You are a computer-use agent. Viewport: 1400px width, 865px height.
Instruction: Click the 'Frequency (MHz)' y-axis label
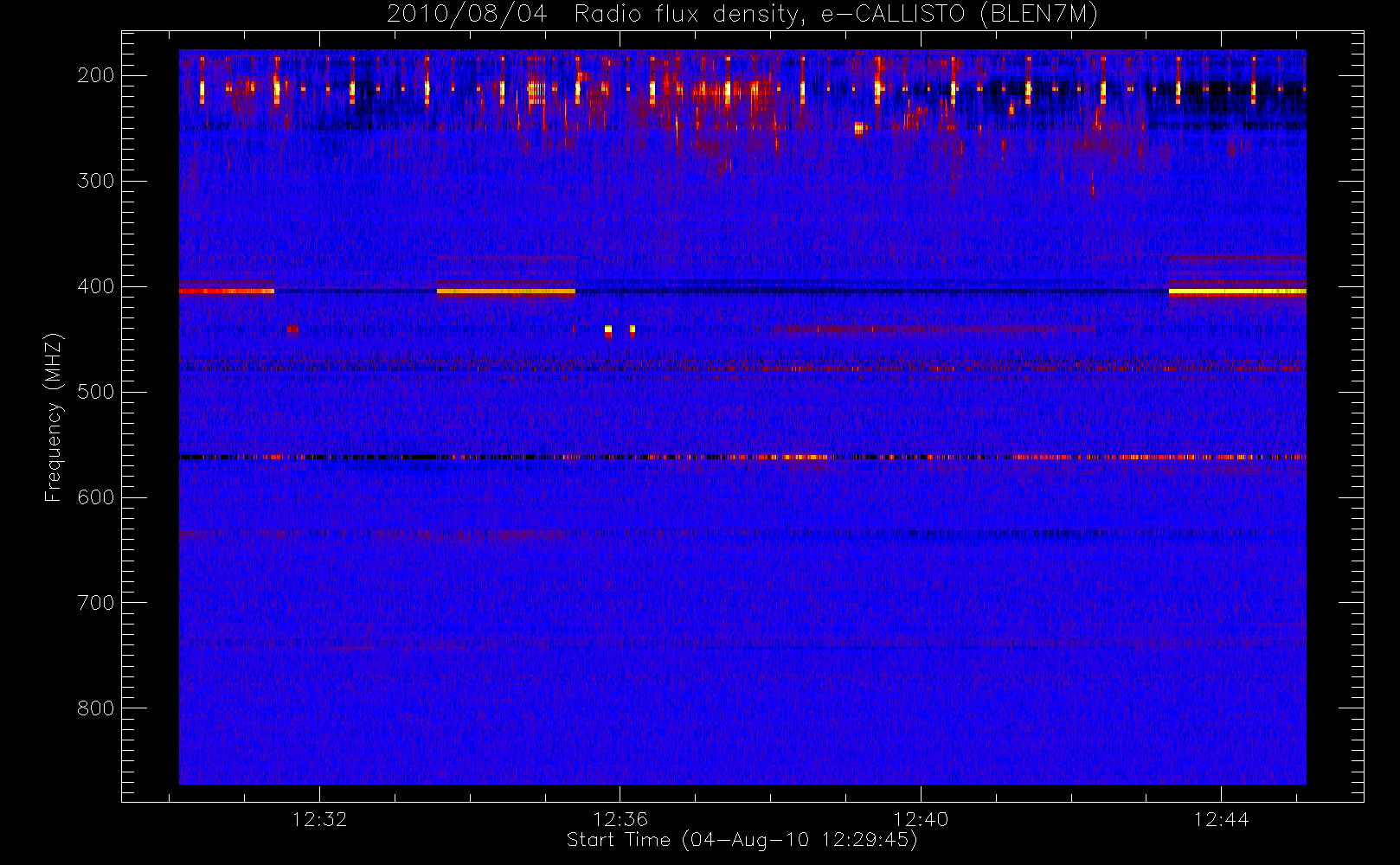pos(54,417)
